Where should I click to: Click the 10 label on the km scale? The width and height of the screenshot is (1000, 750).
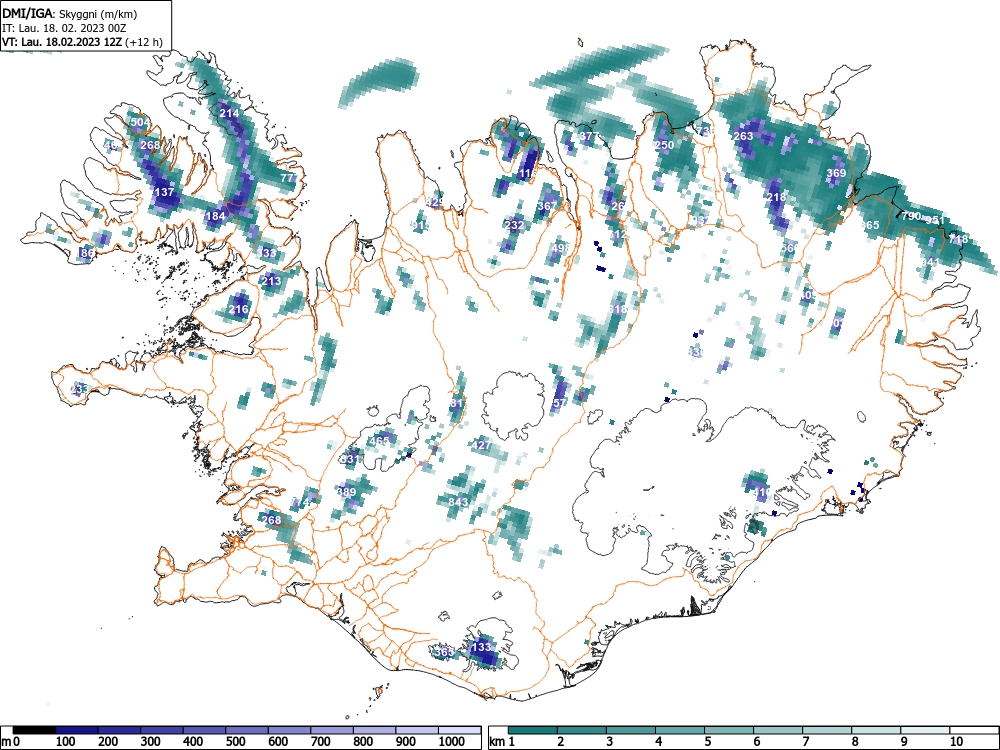[955, 742]
